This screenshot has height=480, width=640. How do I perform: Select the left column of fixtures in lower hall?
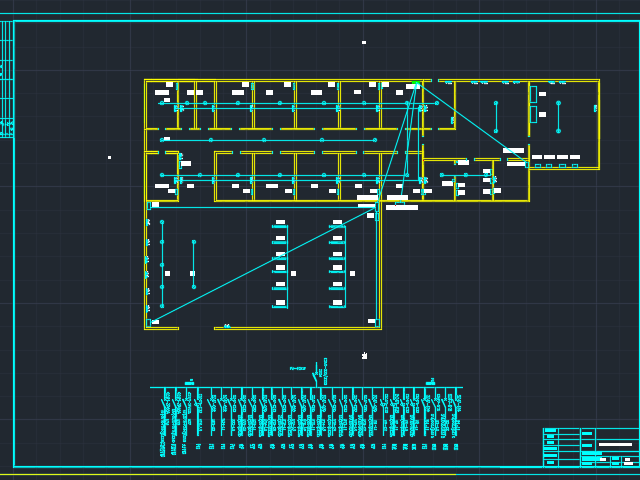(x=280, y=265)
